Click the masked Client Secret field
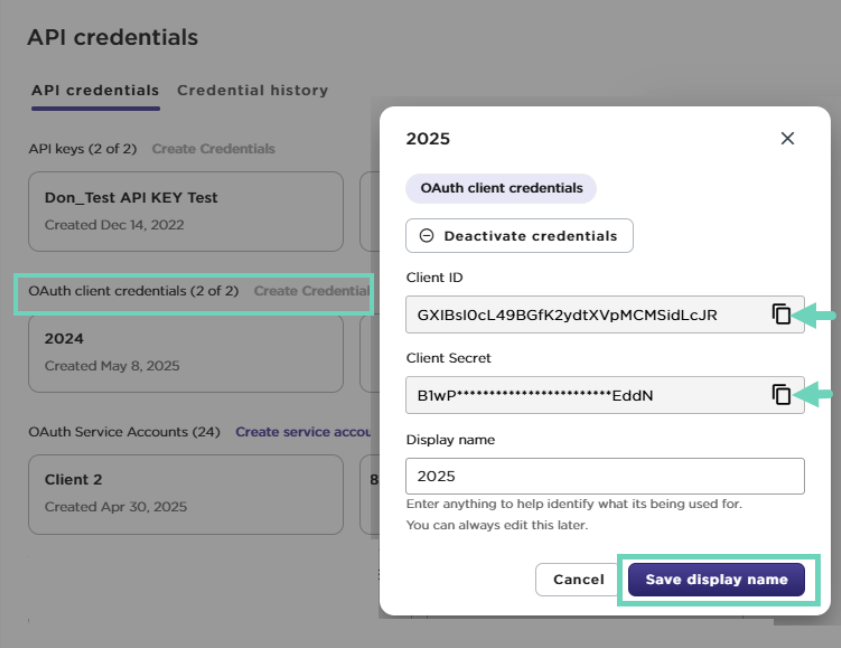 [585, 395]
